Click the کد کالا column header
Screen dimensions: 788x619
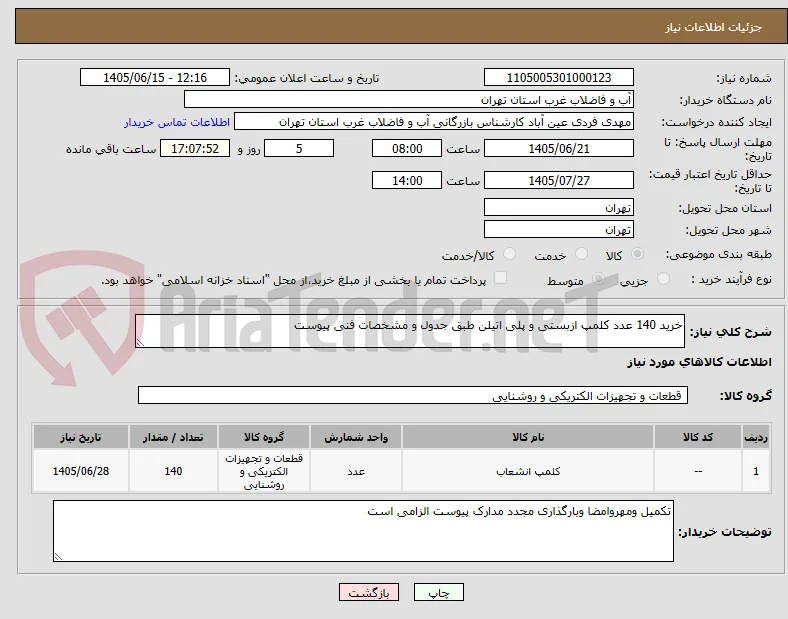click(x=698, y=437)
